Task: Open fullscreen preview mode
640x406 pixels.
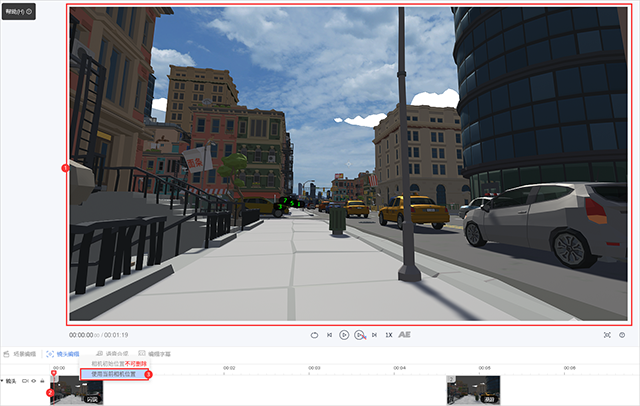Action: [607, 335]
